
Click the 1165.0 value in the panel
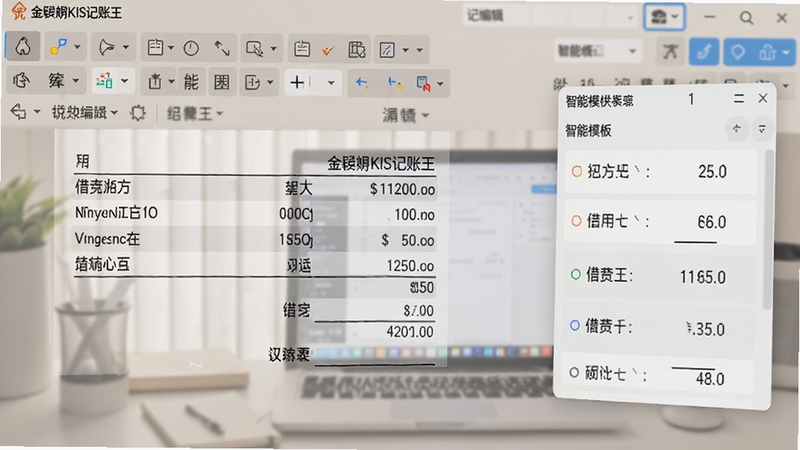703,277
